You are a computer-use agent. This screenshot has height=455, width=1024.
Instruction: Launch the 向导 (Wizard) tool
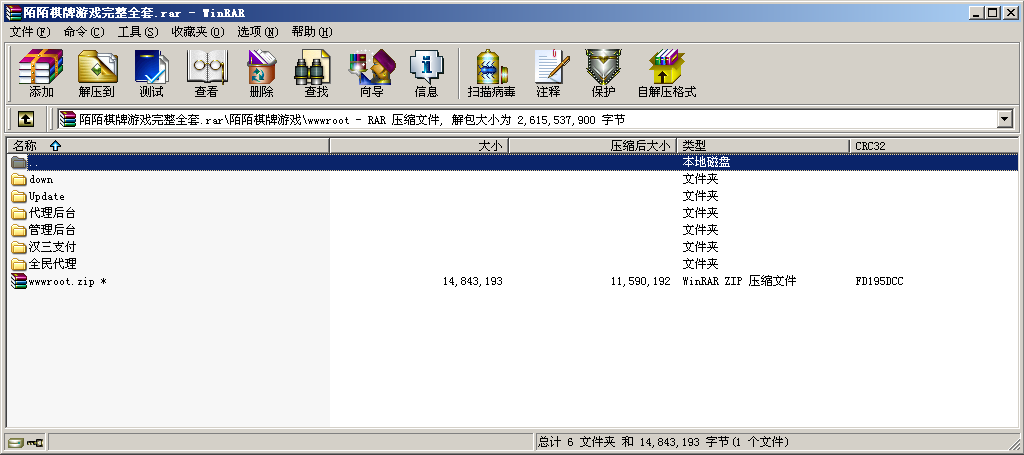tap(371, 74)
